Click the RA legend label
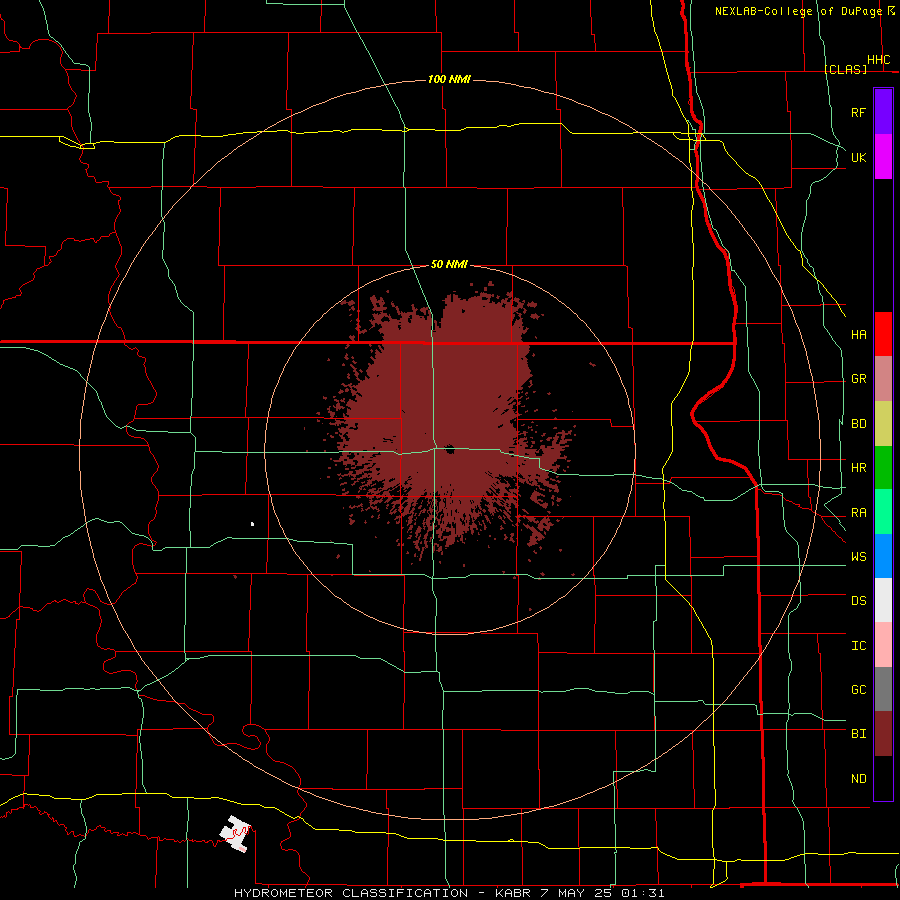900x900 pixels. coord(858,513)
